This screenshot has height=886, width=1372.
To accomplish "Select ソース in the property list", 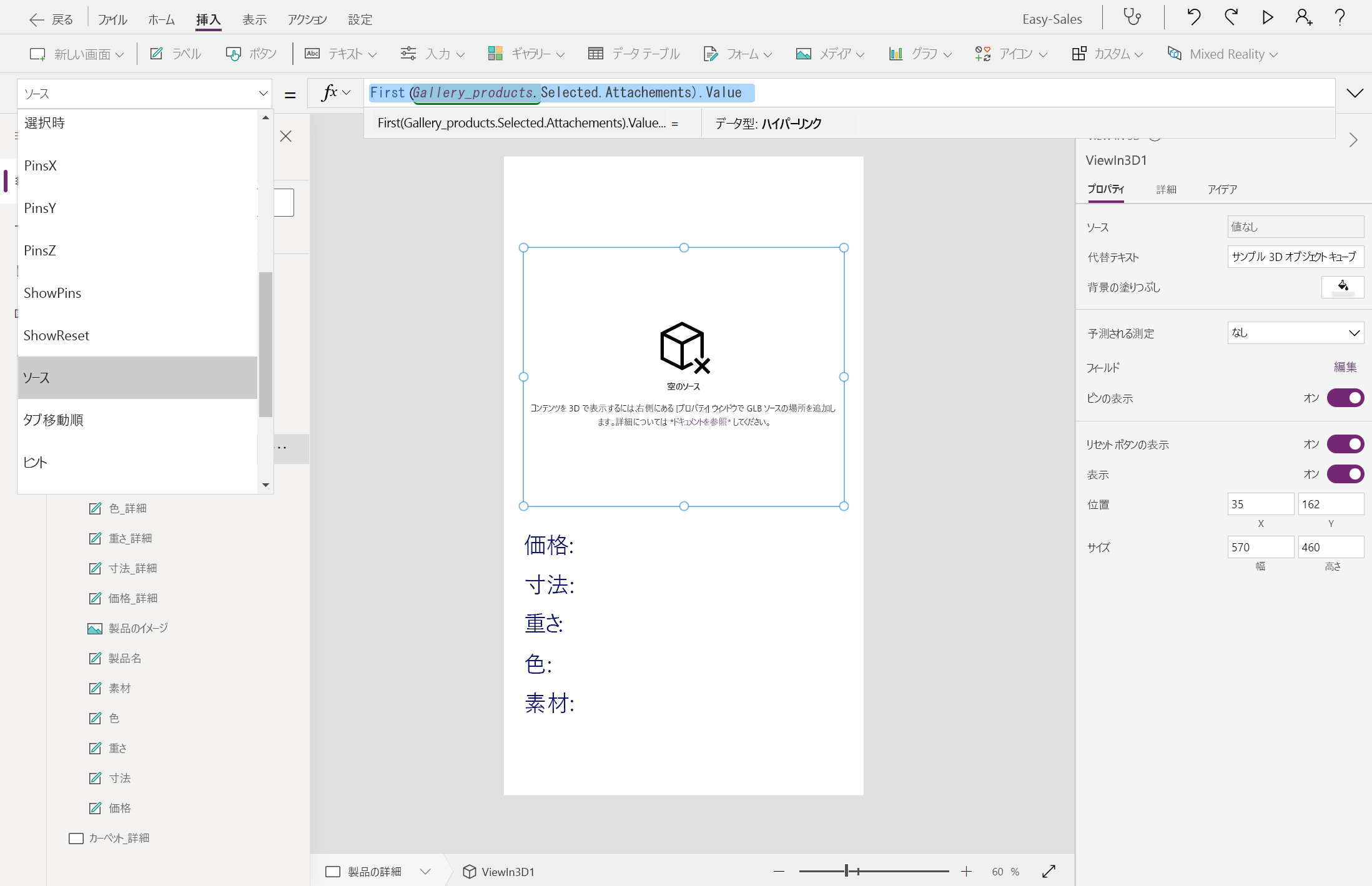I will tap(137, 377).
